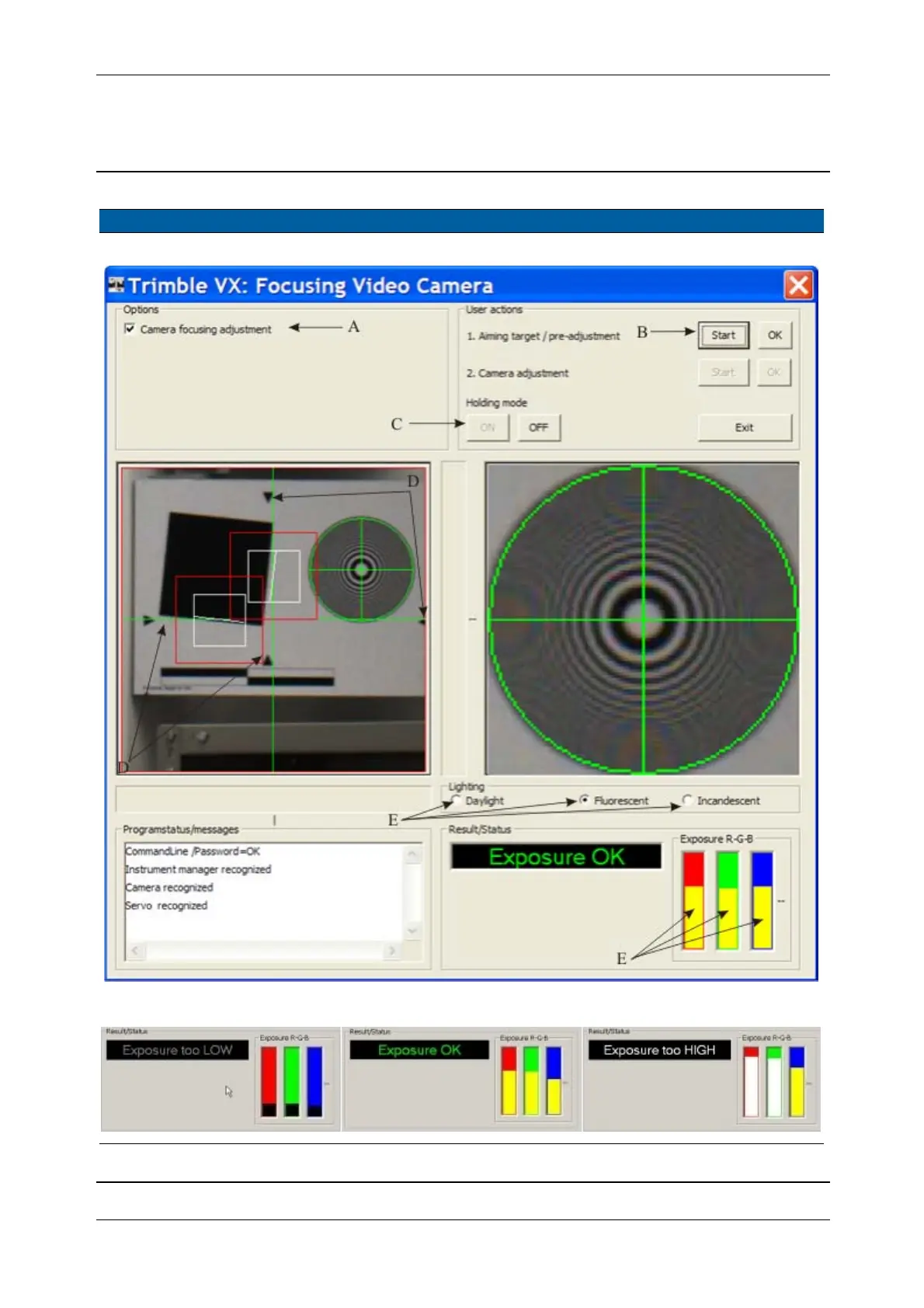924x1308 pixels.
Task: Click Start for Camera adjustment step
Action: (x=723, y=372)
